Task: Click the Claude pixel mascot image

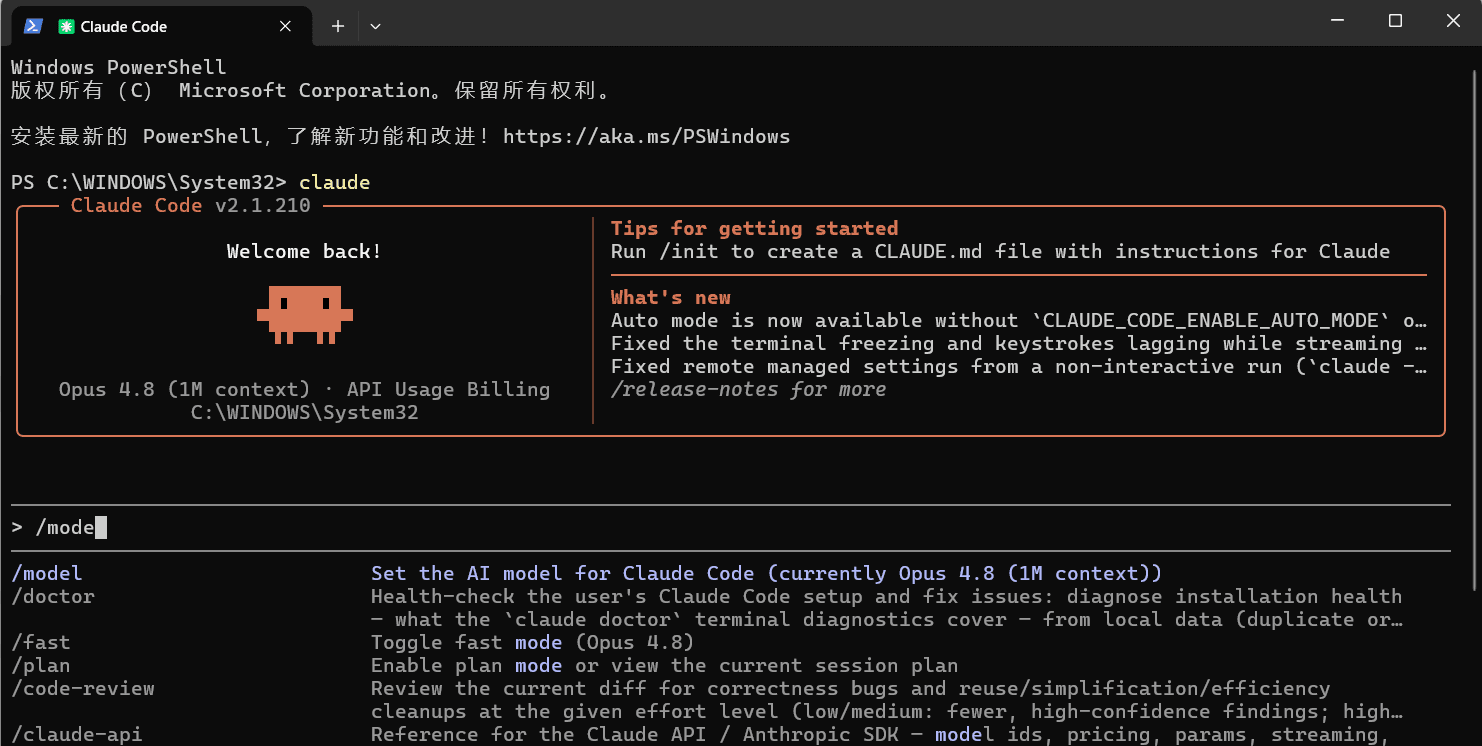Action: [x=305, y=314]
